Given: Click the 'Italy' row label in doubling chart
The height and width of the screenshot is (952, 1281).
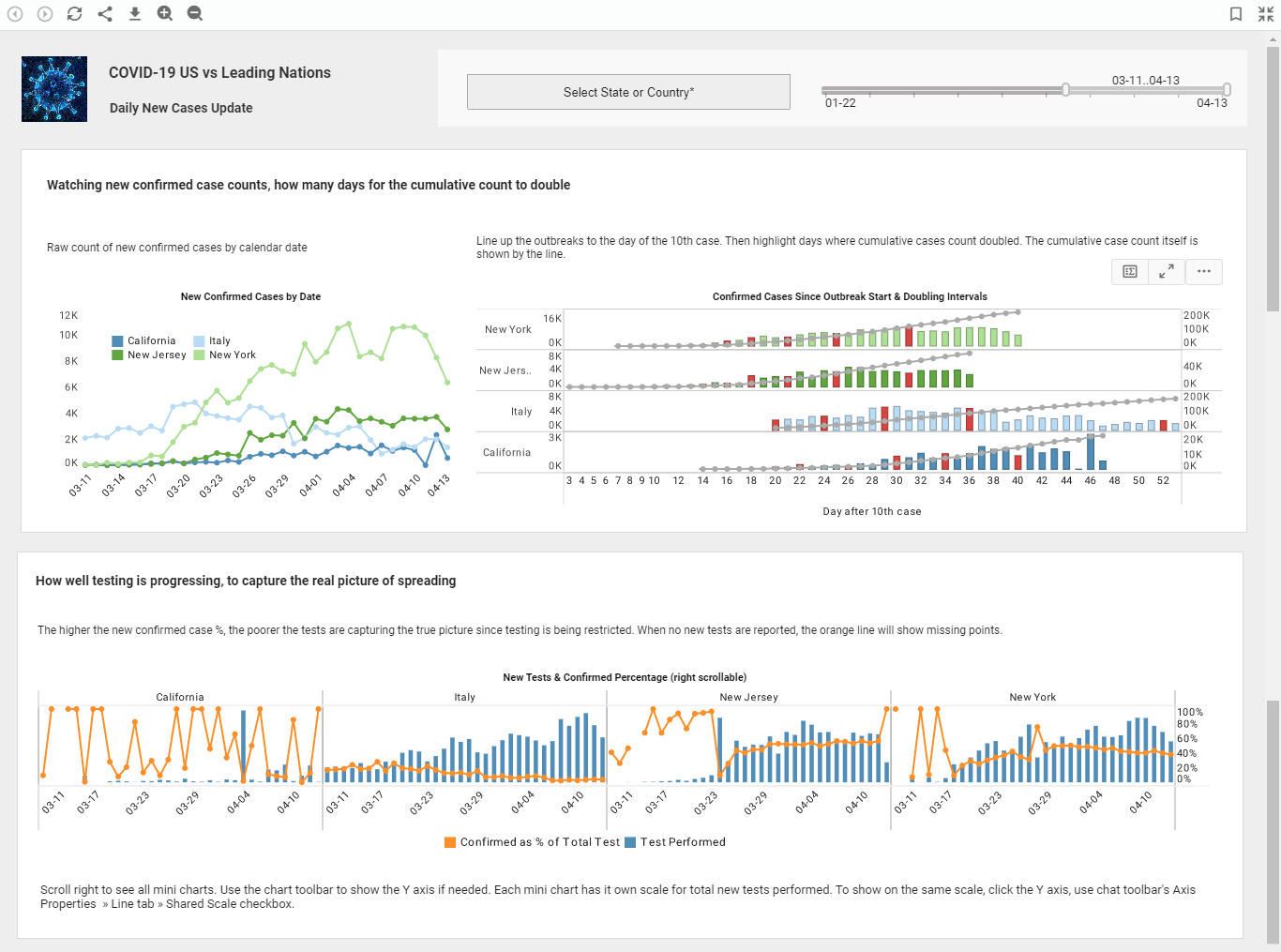Looking at the screenshot, I should coord(521,412).
